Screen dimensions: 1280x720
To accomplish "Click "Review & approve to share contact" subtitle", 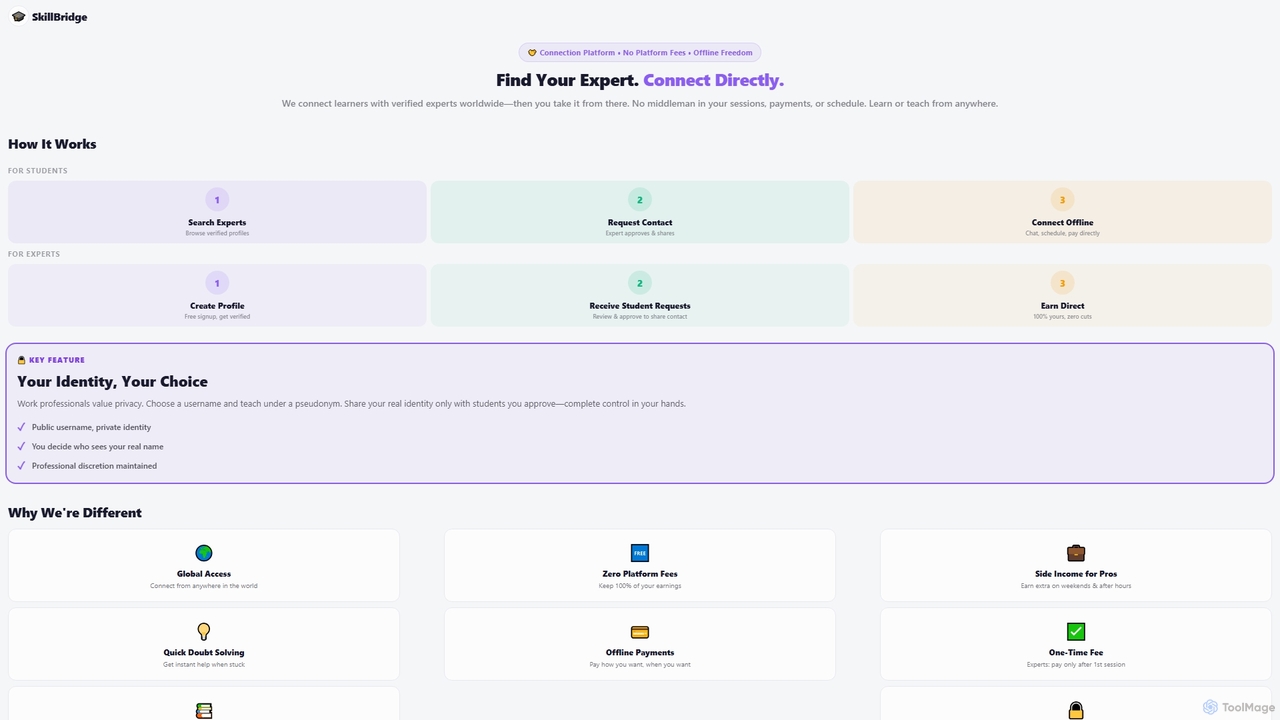I will point(640,316).
